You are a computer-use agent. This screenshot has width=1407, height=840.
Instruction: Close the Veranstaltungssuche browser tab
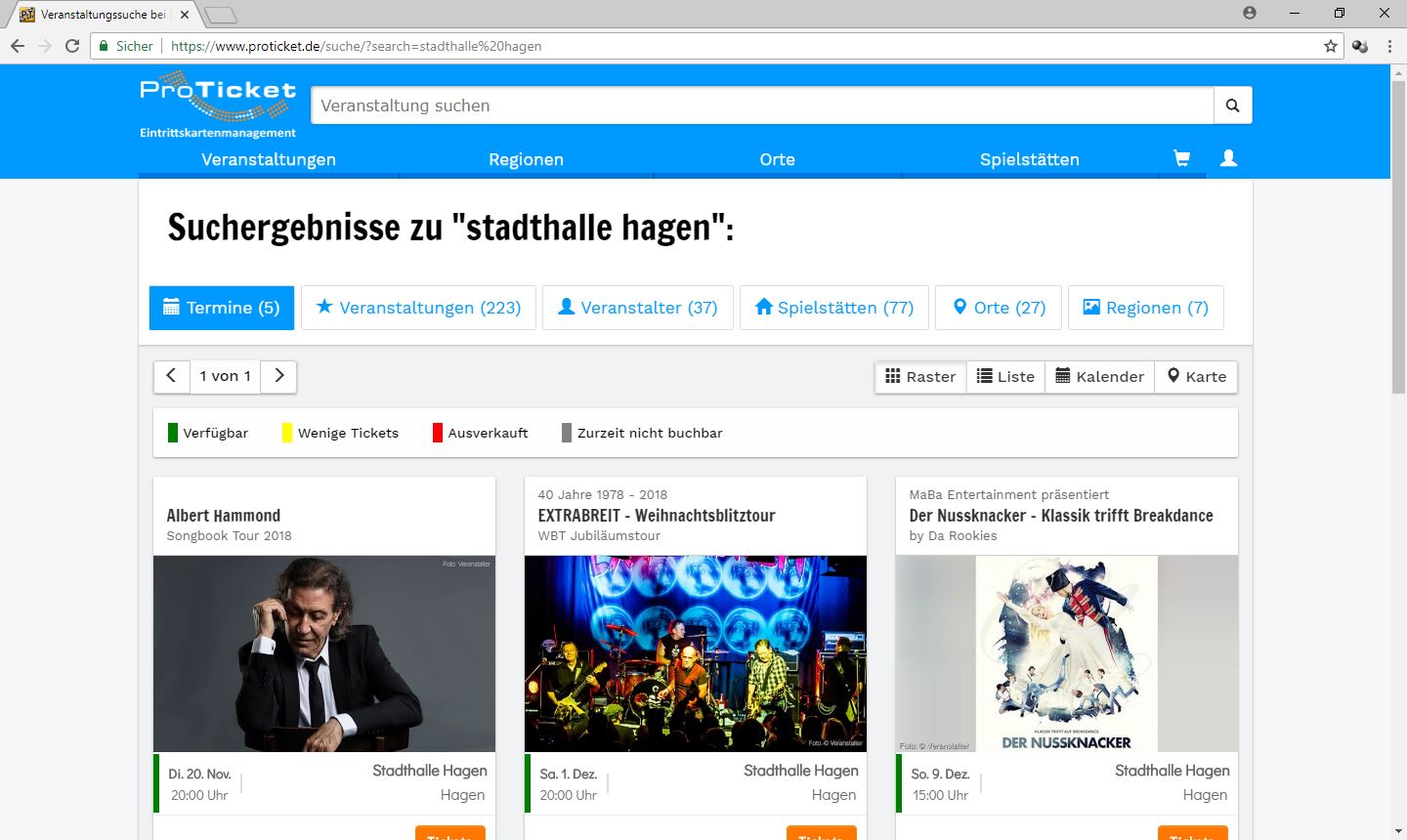coord(185,15)
